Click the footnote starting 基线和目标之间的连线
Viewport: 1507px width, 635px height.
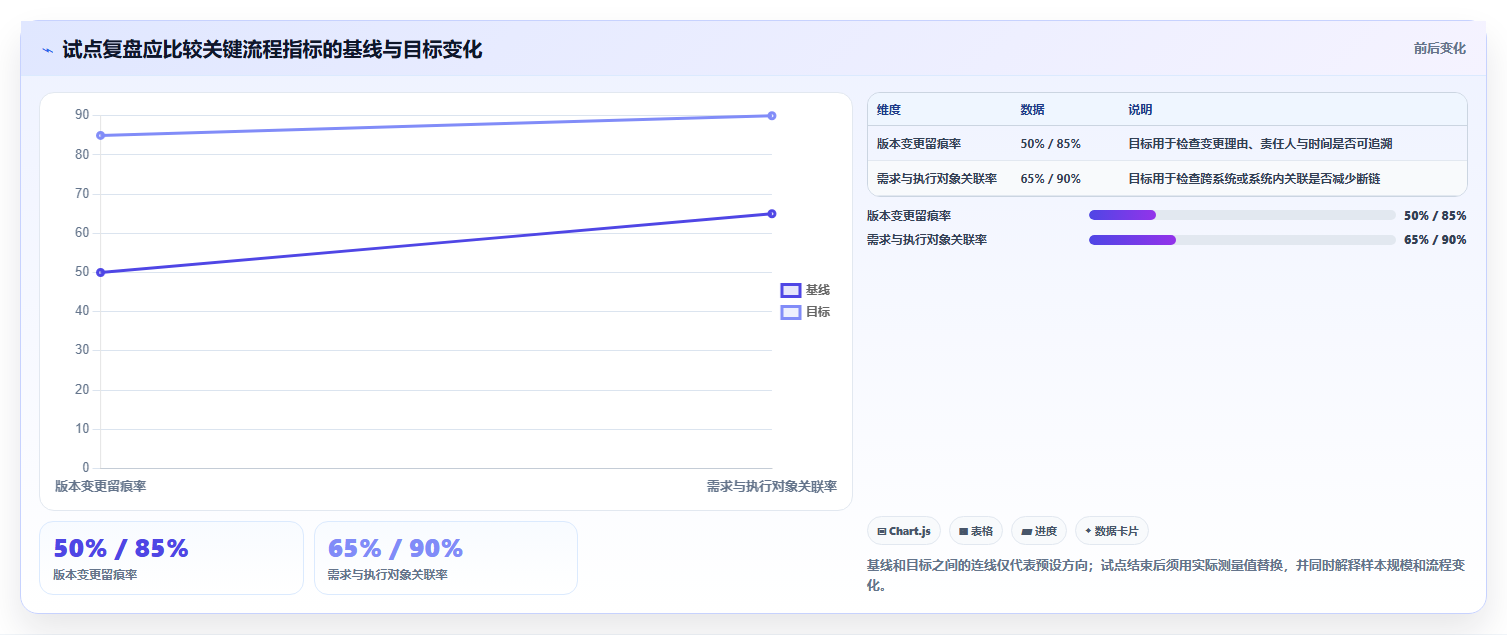tap(1166, 575)
